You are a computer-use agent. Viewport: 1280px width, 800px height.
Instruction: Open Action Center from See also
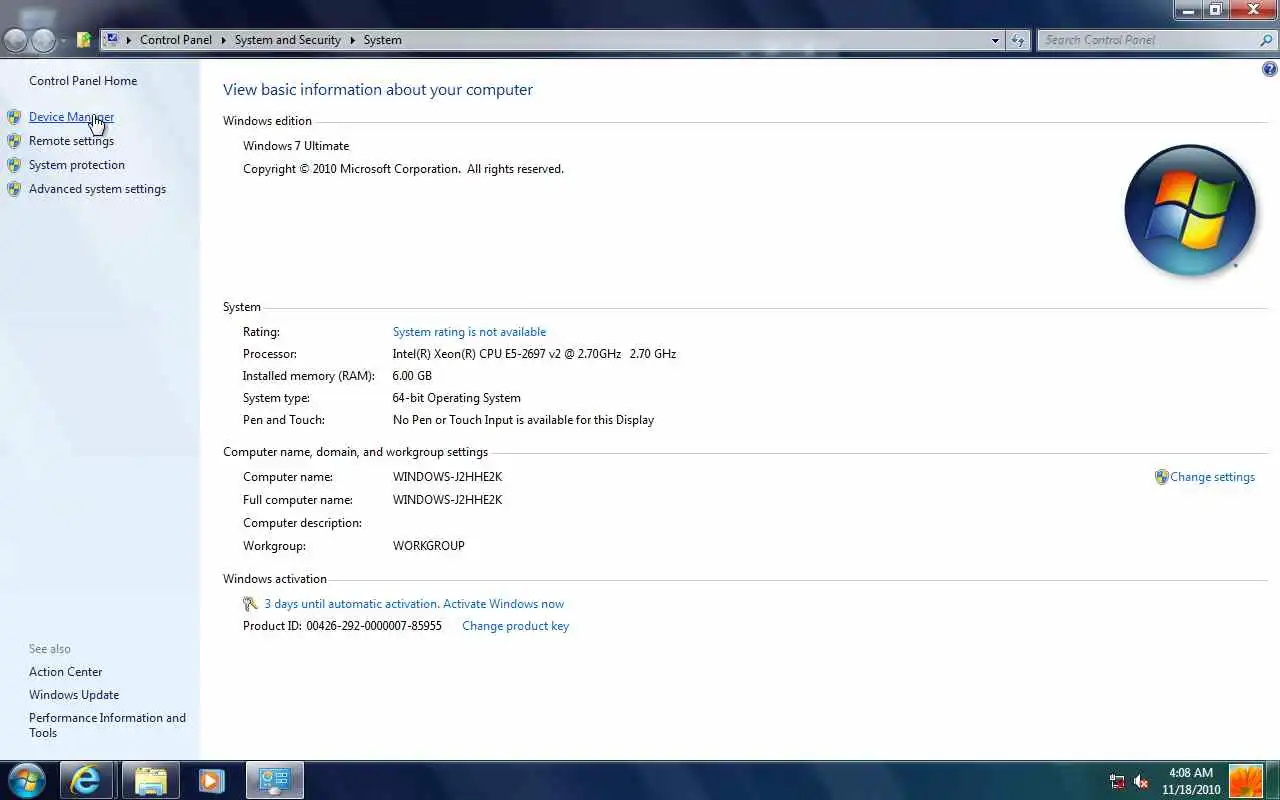point(66,672)
